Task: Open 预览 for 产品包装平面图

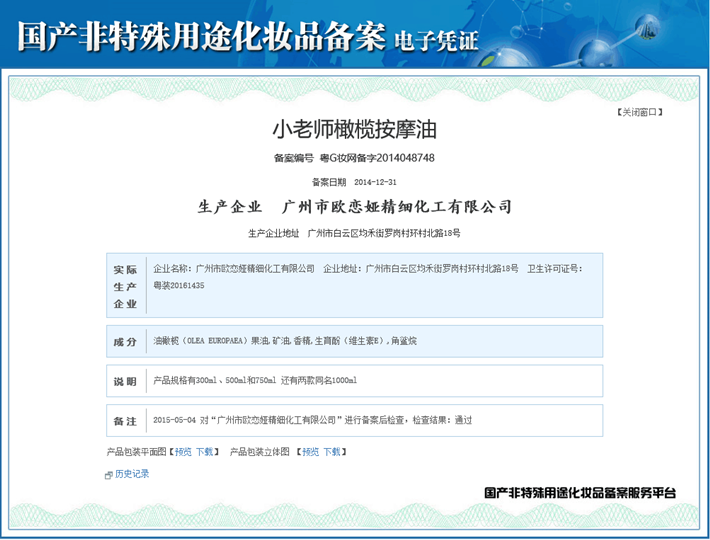Action: click(183, 452)
